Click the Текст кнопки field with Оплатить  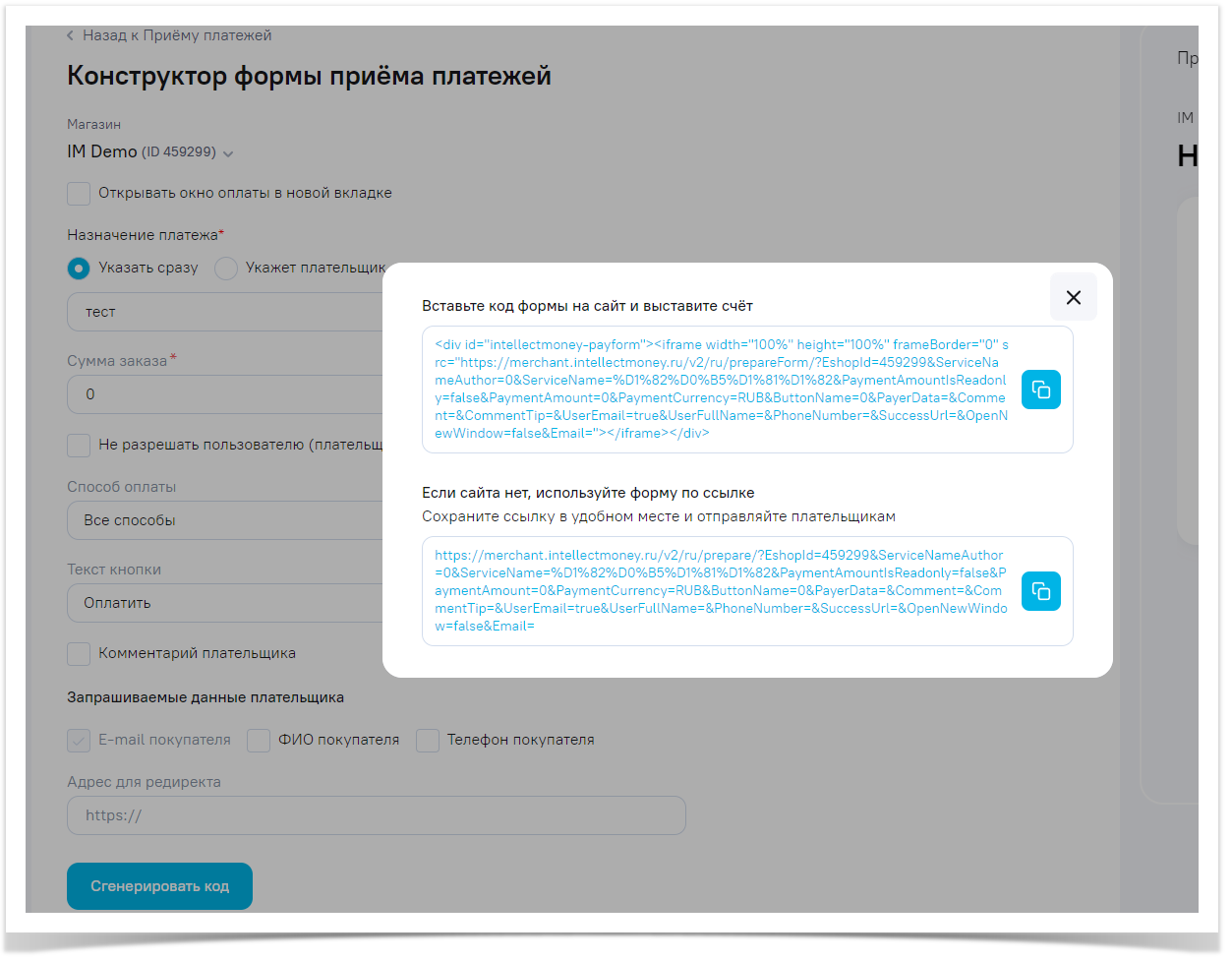226,603
